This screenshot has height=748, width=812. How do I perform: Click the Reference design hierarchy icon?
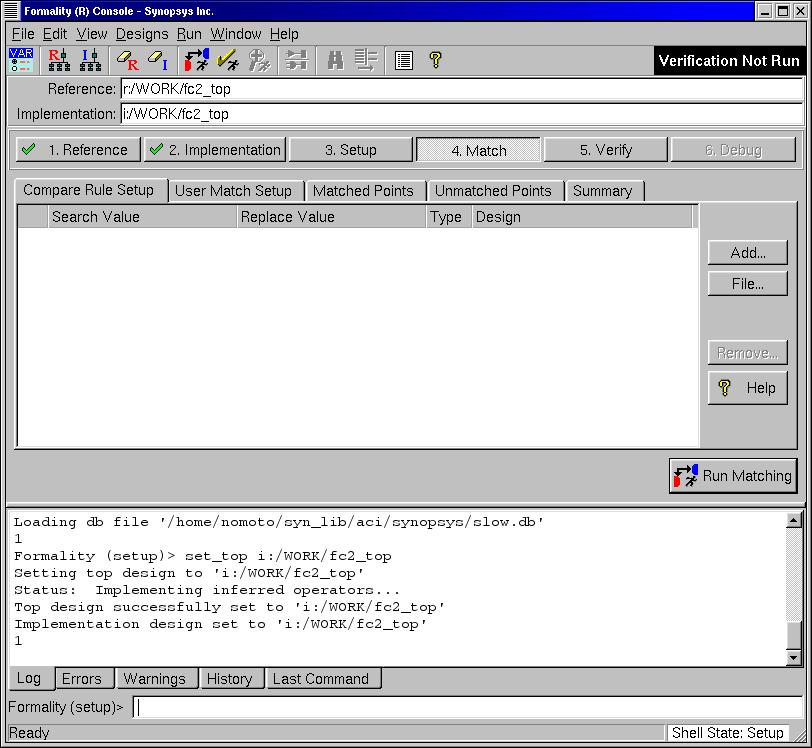click(59, 60)
